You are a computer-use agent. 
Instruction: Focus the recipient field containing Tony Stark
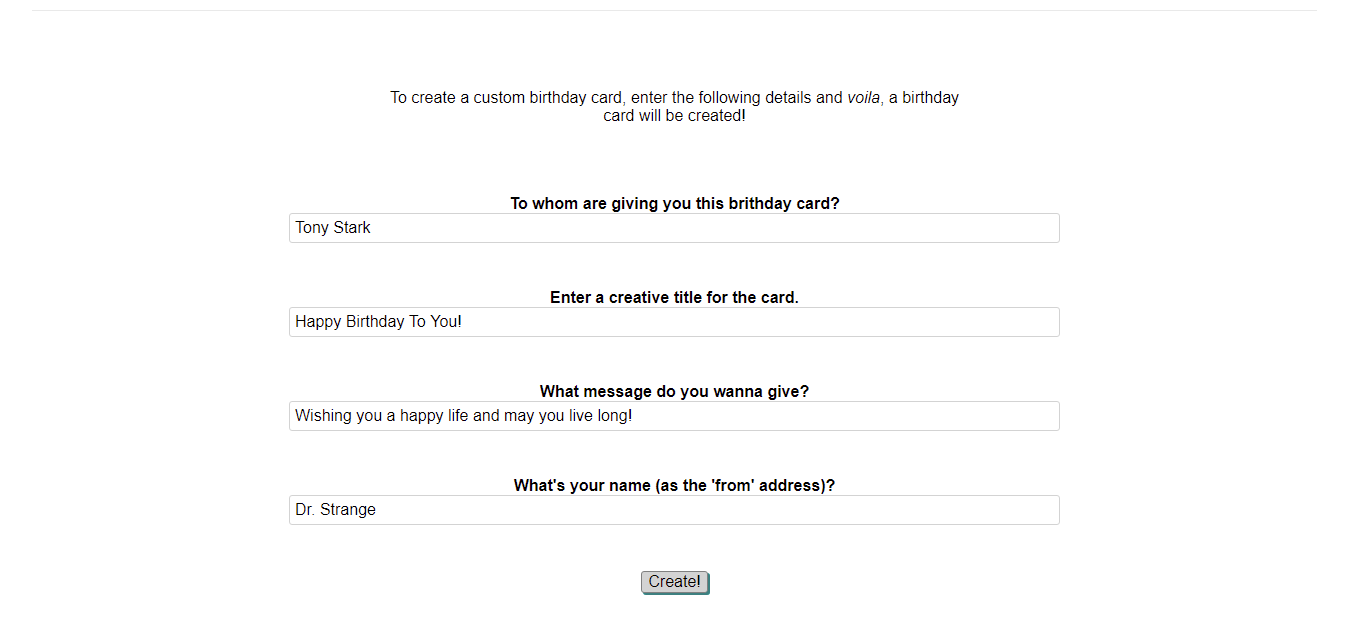(x=674, y=228)
